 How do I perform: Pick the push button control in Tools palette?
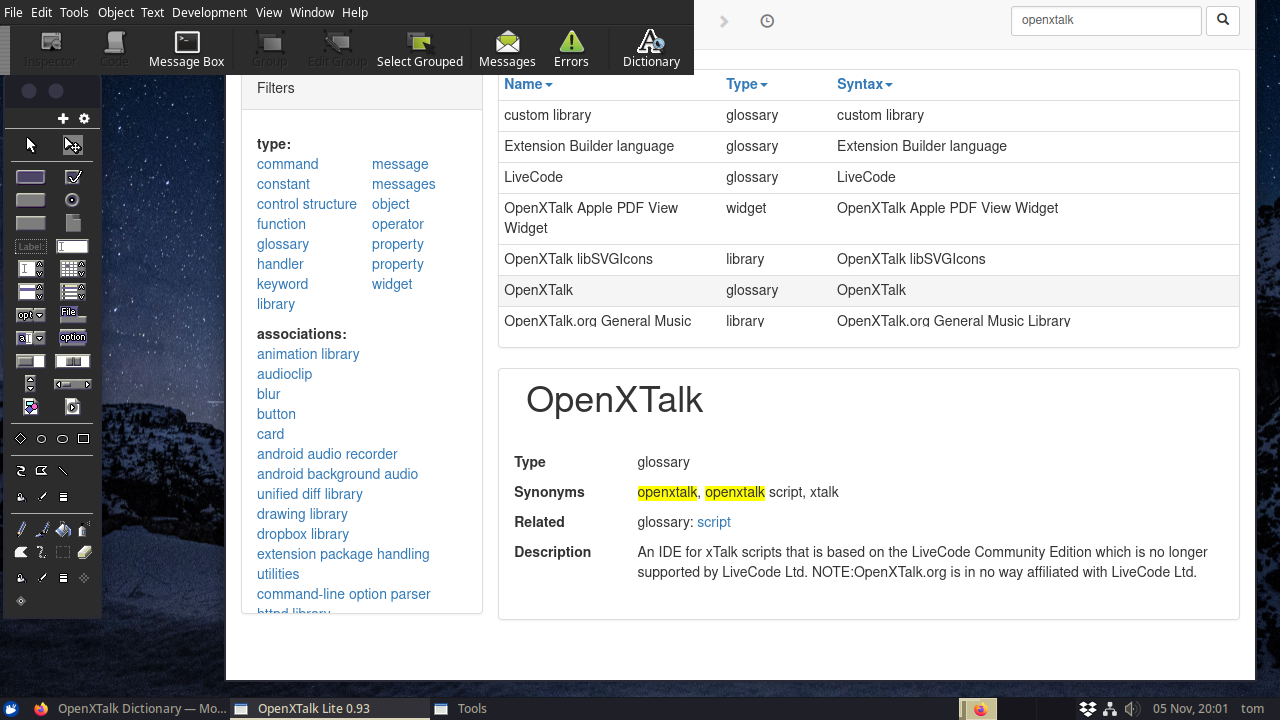click(31, 177)
